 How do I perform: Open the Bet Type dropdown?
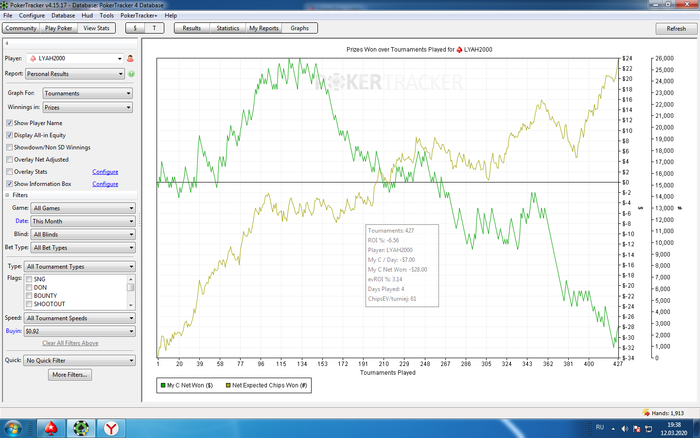click(x=83, y=247)
